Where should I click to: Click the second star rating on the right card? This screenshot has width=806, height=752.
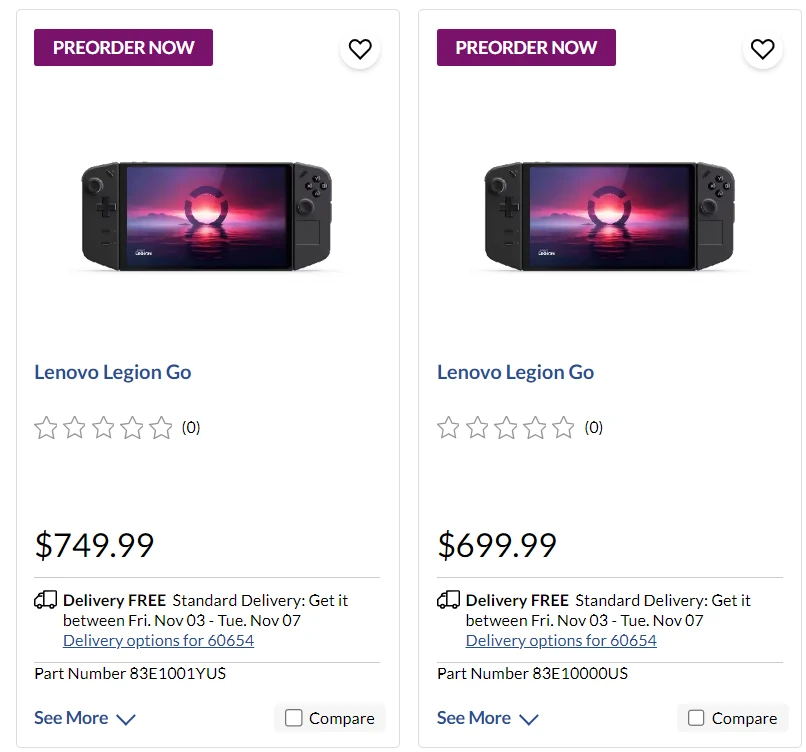(477, 427)
